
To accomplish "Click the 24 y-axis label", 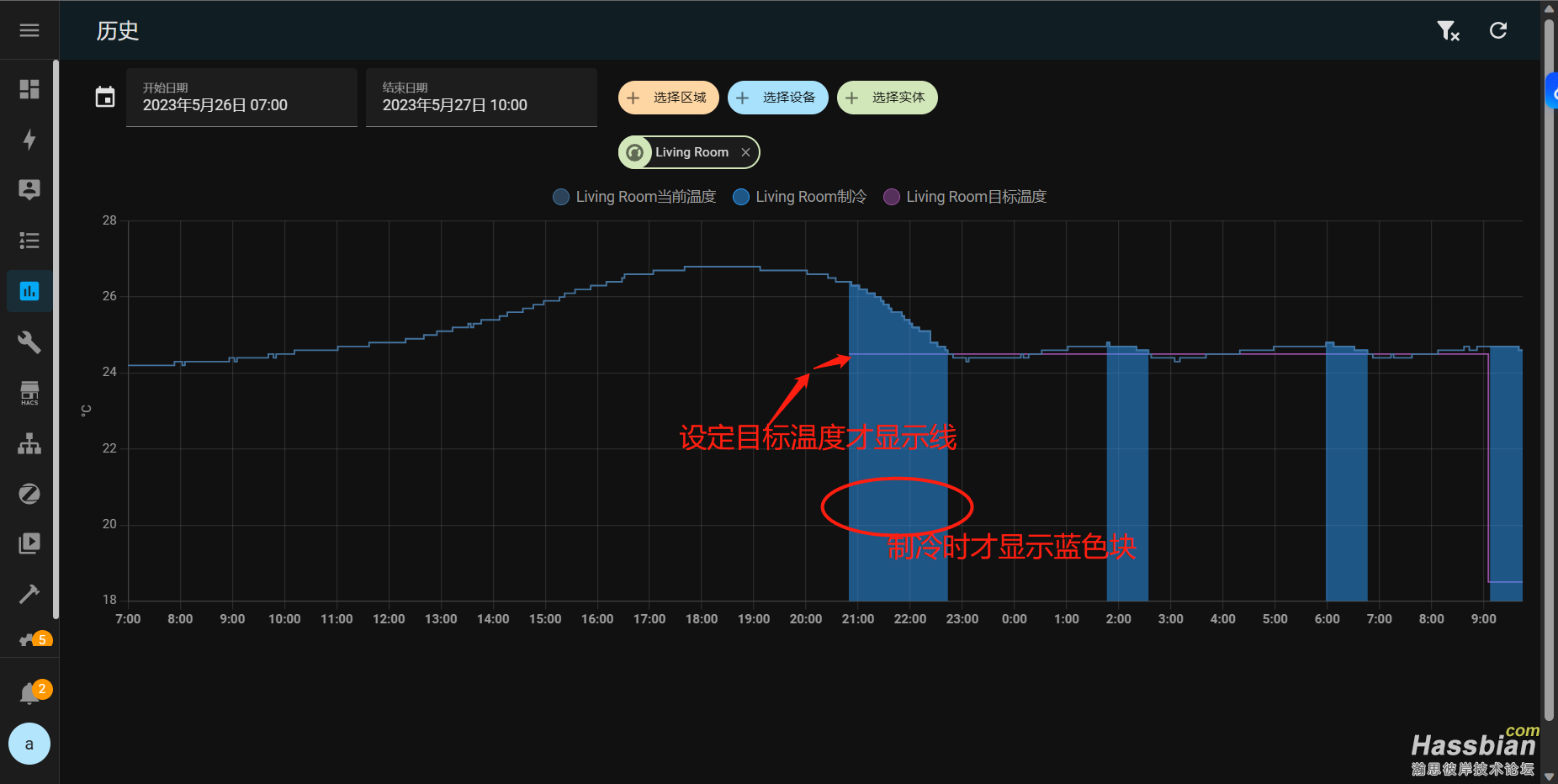I will (109, 372).
